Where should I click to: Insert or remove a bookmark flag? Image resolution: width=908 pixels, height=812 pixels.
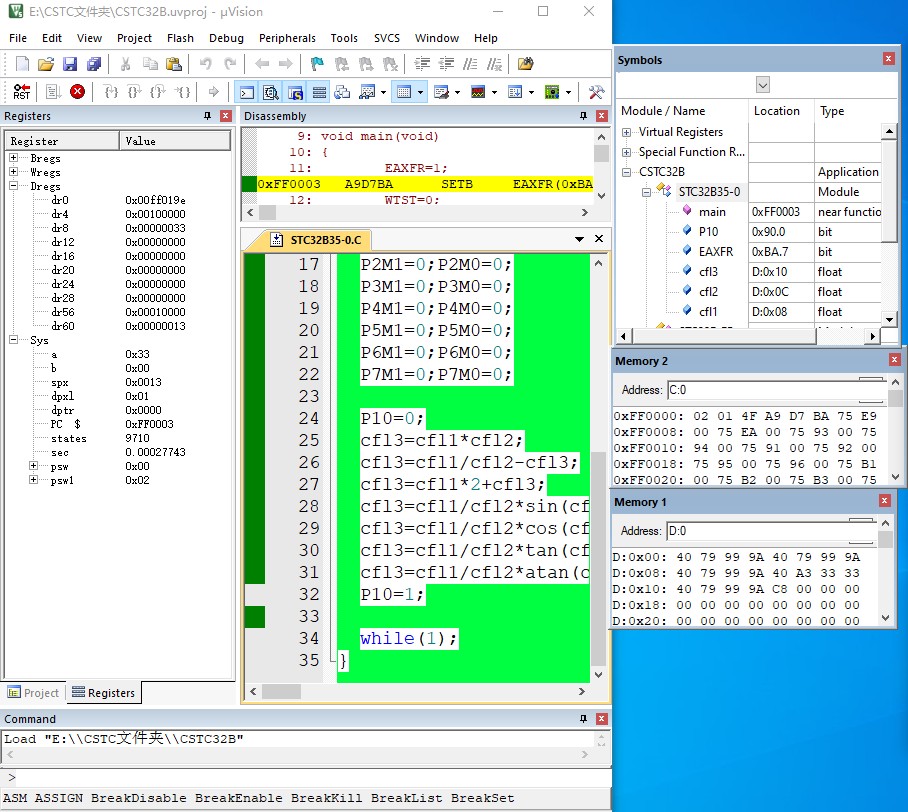tap(317, 64)
